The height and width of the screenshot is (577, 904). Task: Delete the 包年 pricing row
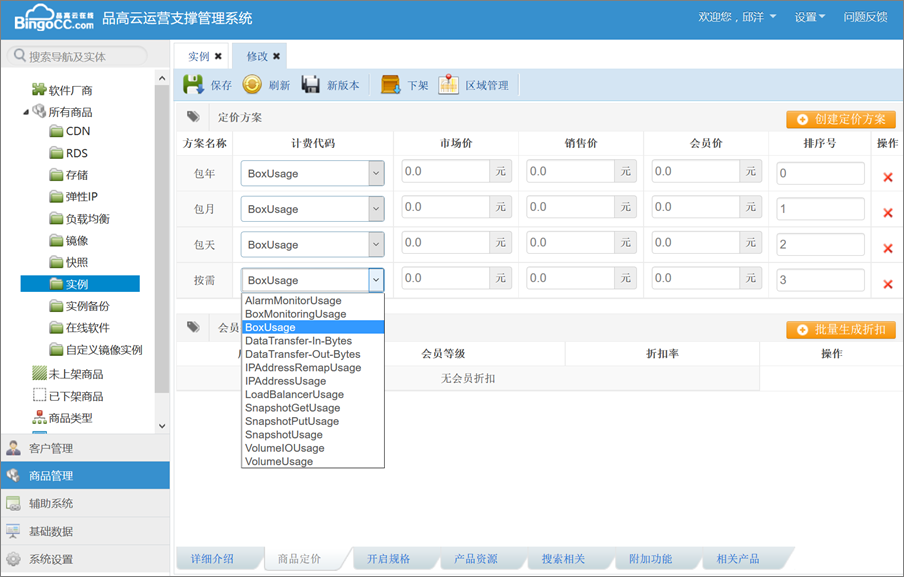tap(888, 177)
